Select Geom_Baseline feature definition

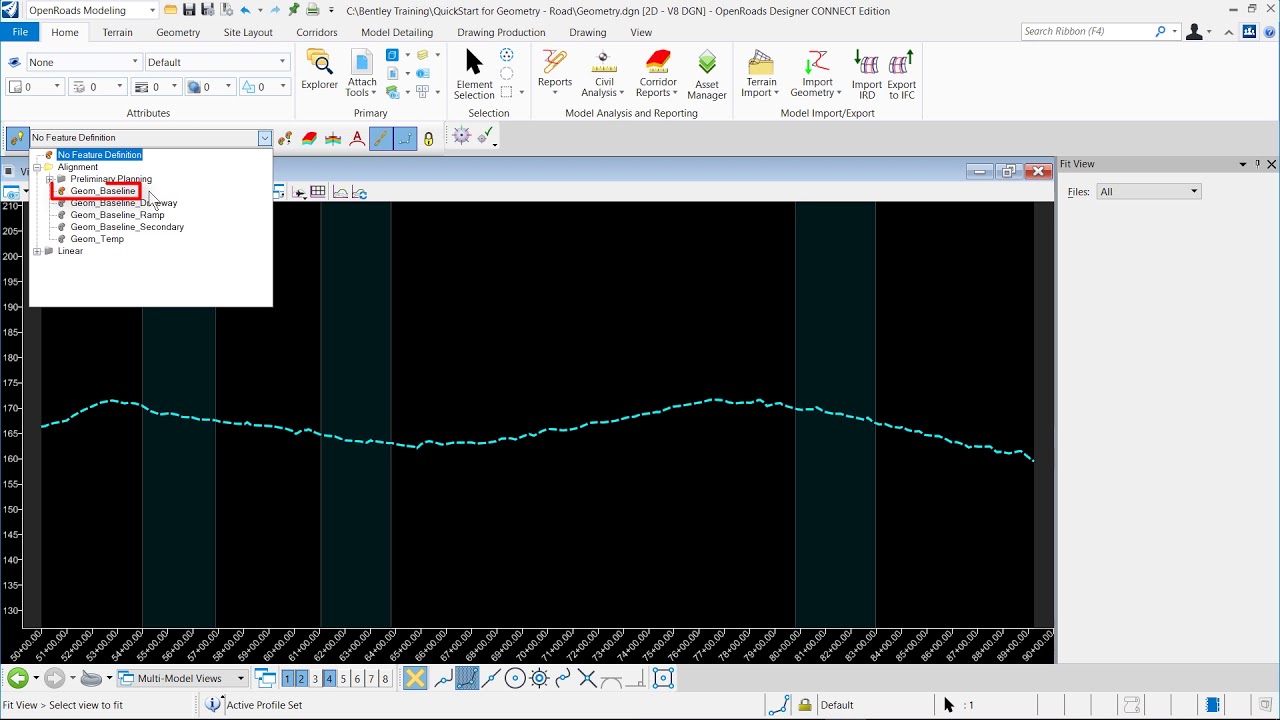(102, 191)
